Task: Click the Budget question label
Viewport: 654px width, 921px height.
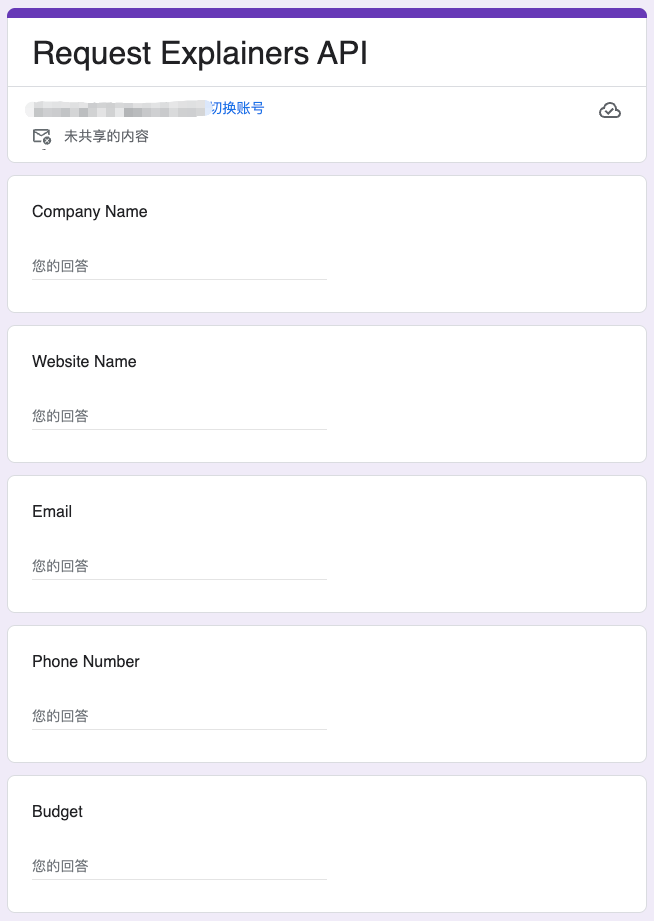Action: 57,812
